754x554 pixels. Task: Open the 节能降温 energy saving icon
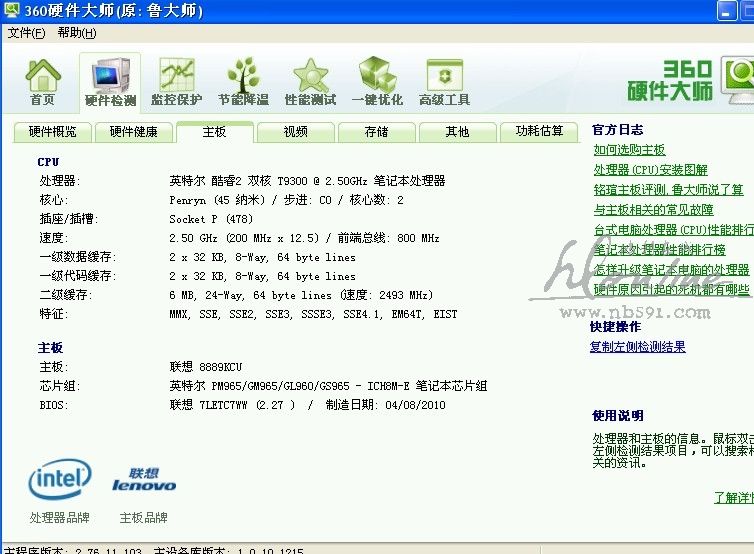pos(243,82)
